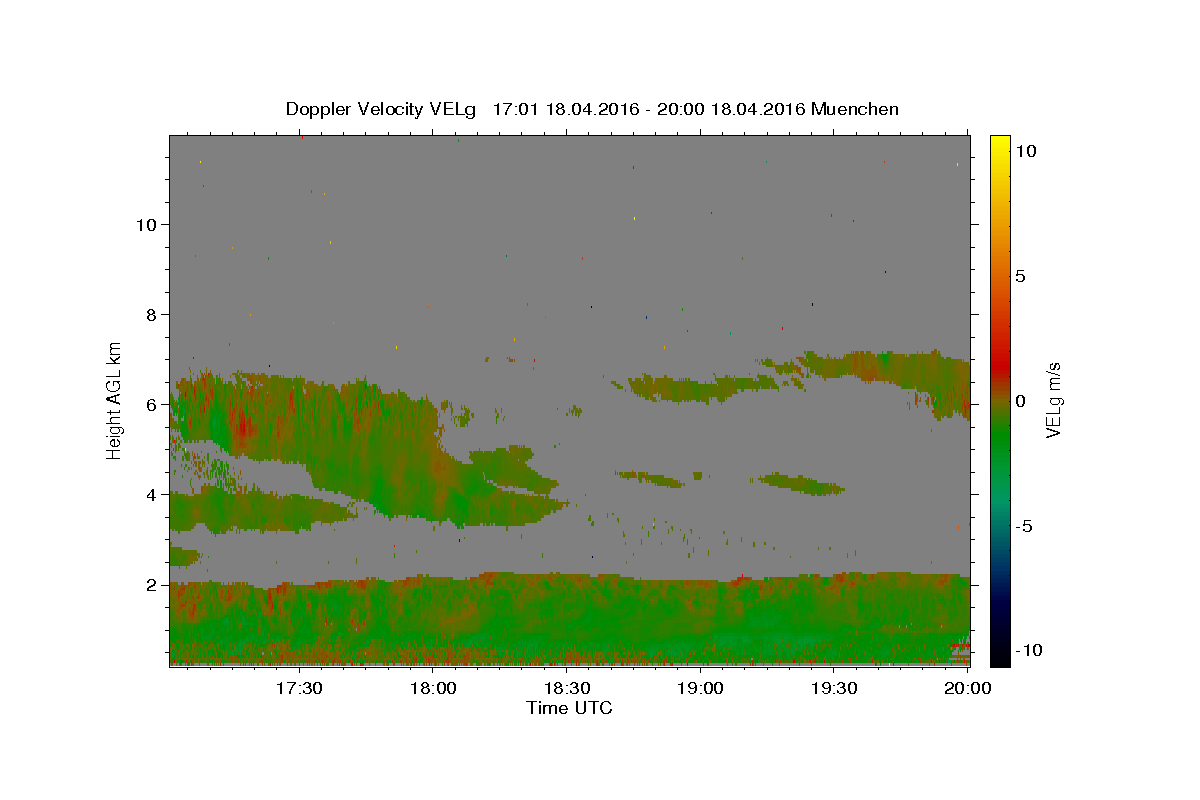Click the Doppler Velocity VELg plot title

click(x=592, y=109)
